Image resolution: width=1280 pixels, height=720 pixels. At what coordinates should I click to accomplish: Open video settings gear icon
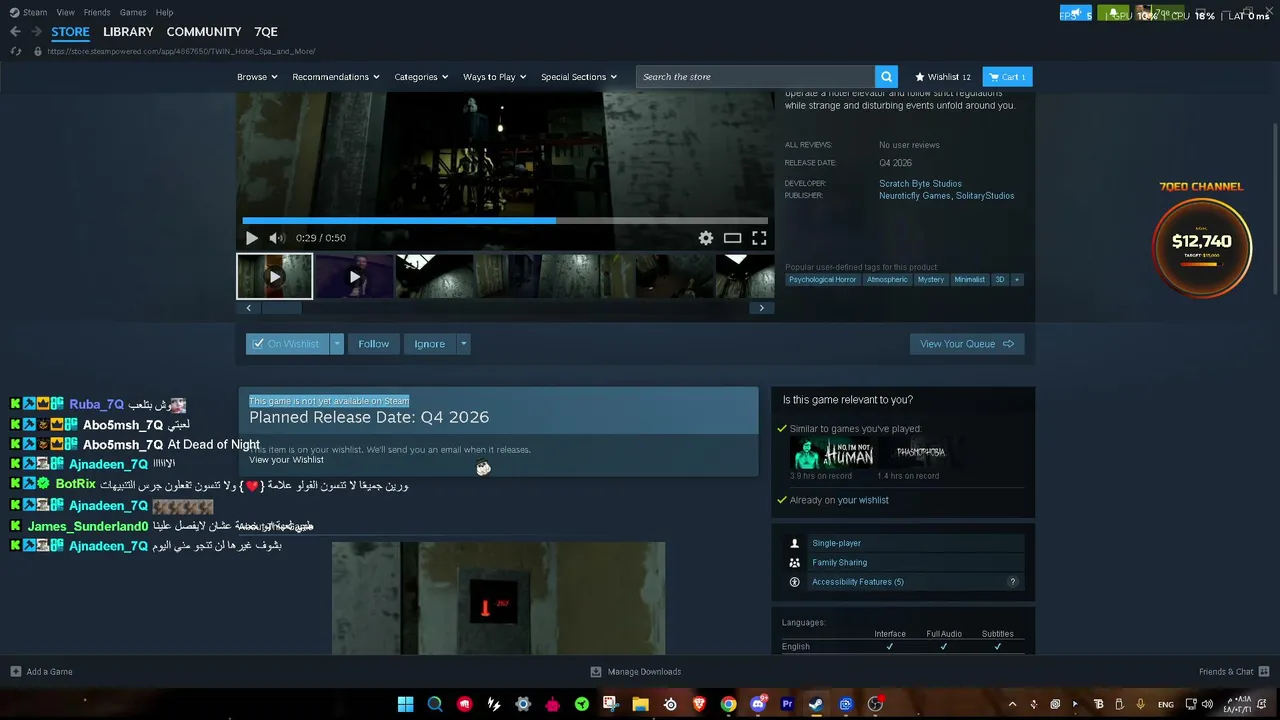706,238
